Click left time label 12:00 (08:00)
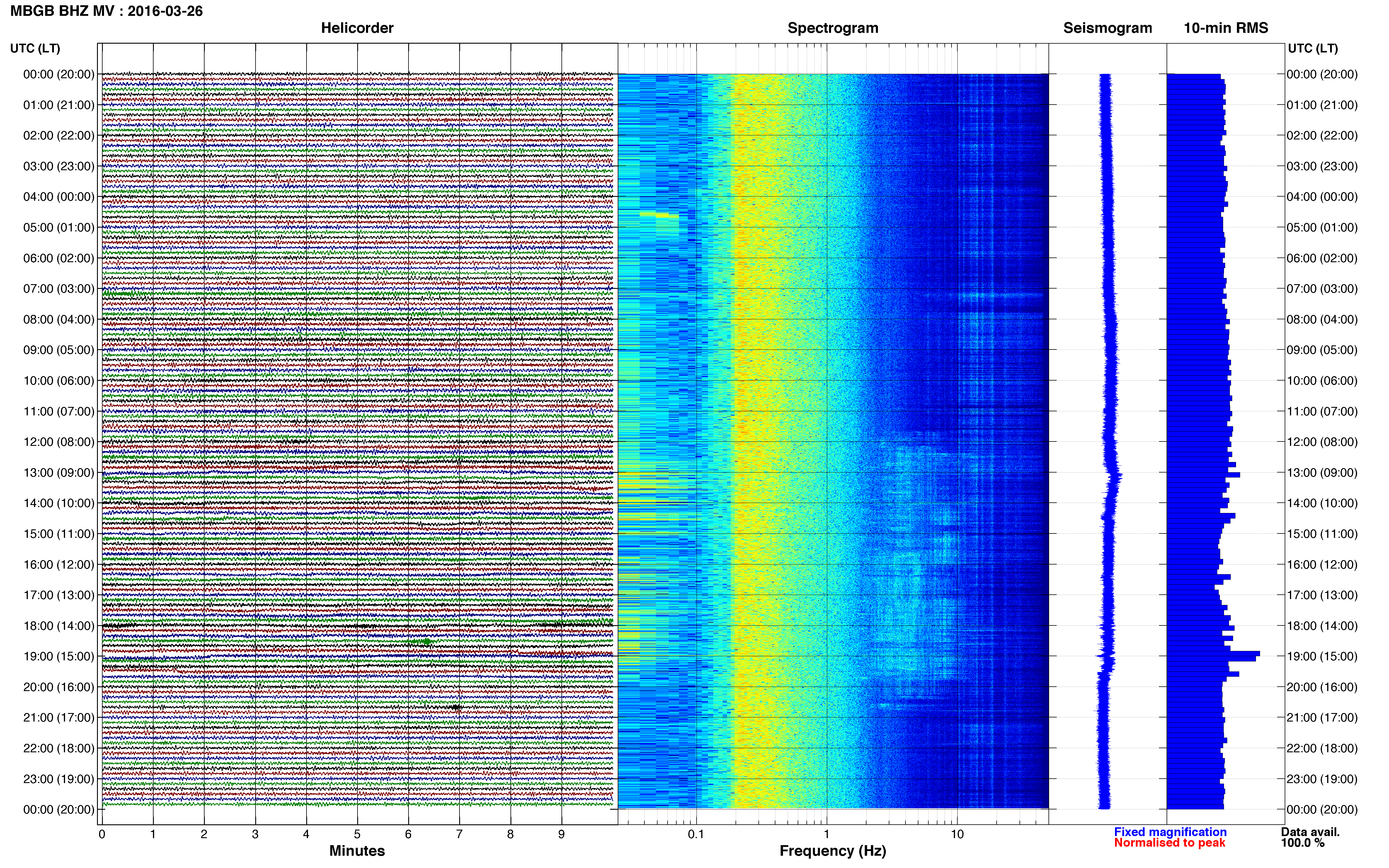Image resolution: width=1389 pixels, height=868 pixels. (59, 442)
